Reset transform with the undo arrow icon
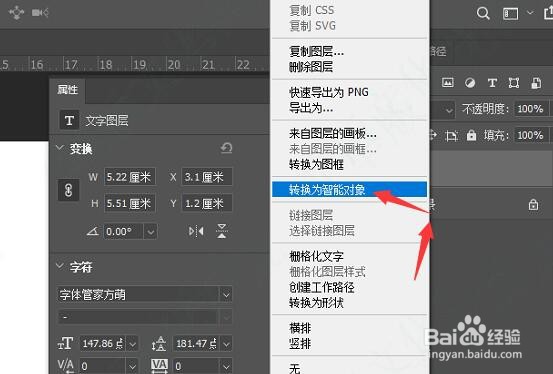Image resolution: width=553 pixels, height=374 pixels. 226,148
